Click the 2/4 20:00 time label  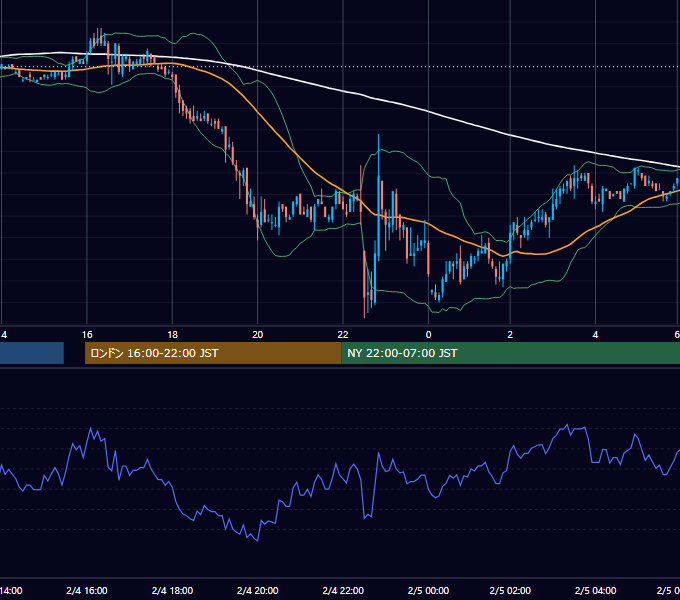point(258,590)
